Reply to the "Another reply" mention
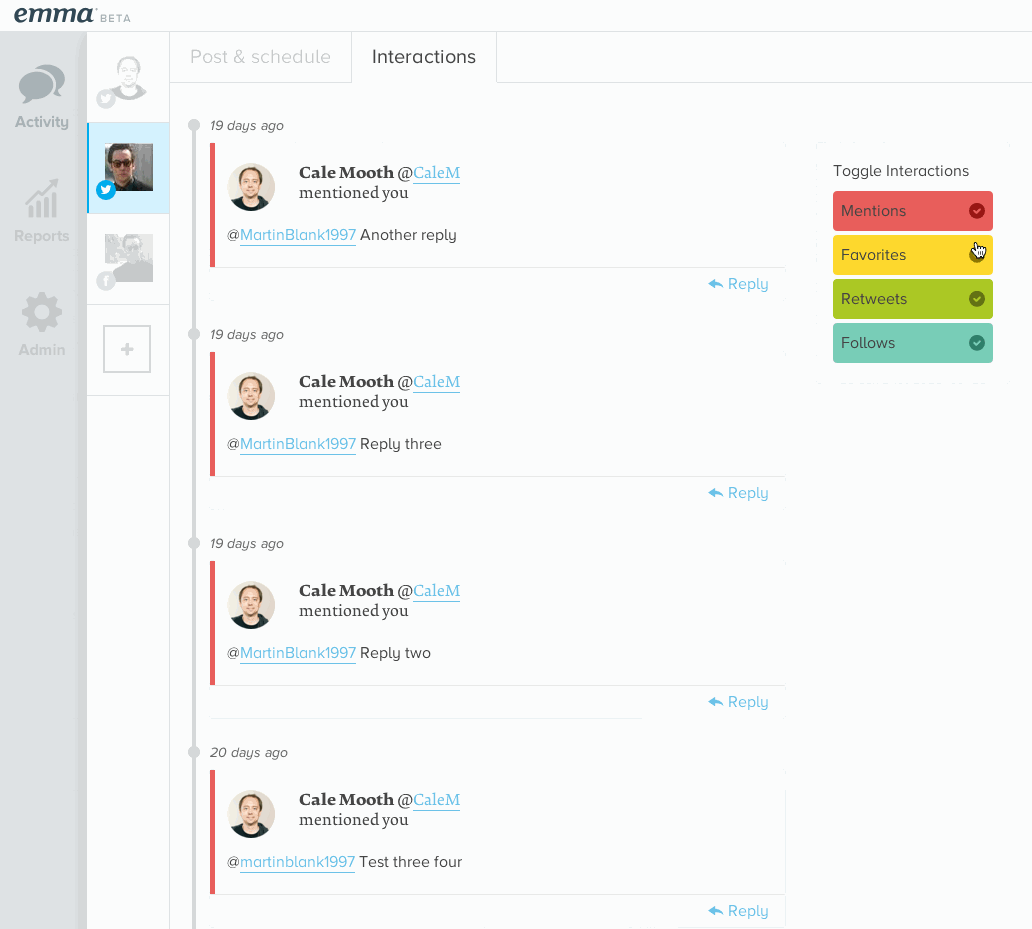This screenshot has width=1032, height=929. (738, 284)
